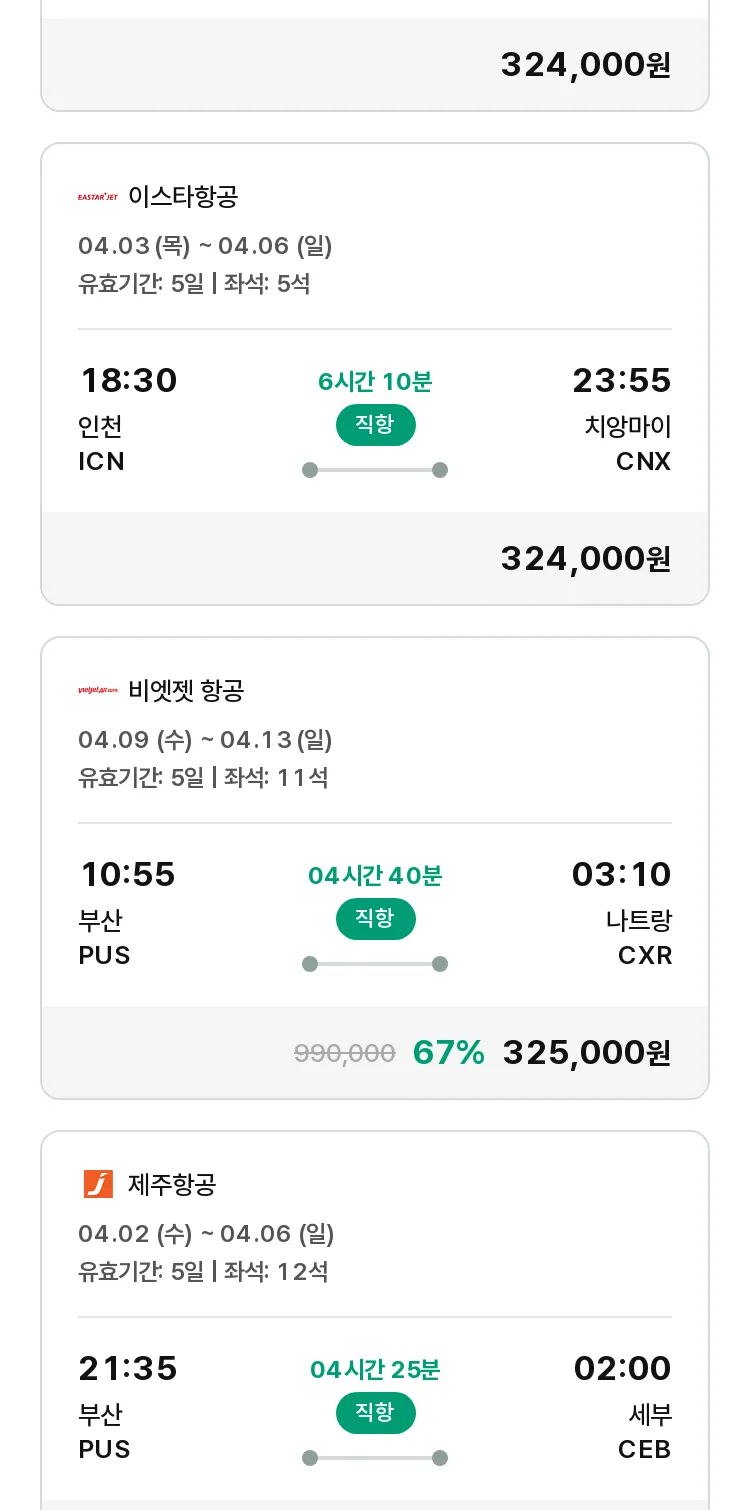Select the 18:30 Incheon departure time
This screenshot has width=750, height=1510.
coord(129,381)
